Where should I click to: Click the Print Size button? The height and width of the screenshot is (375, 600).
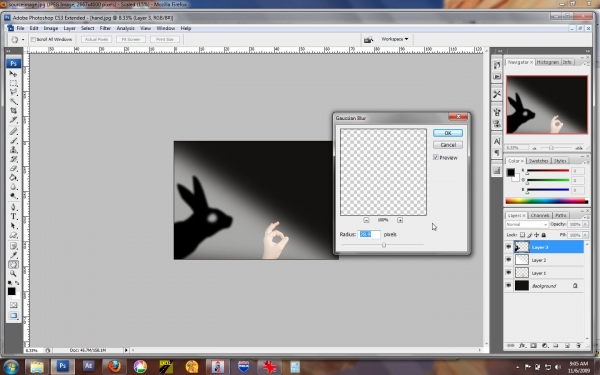tap(165, 39)
